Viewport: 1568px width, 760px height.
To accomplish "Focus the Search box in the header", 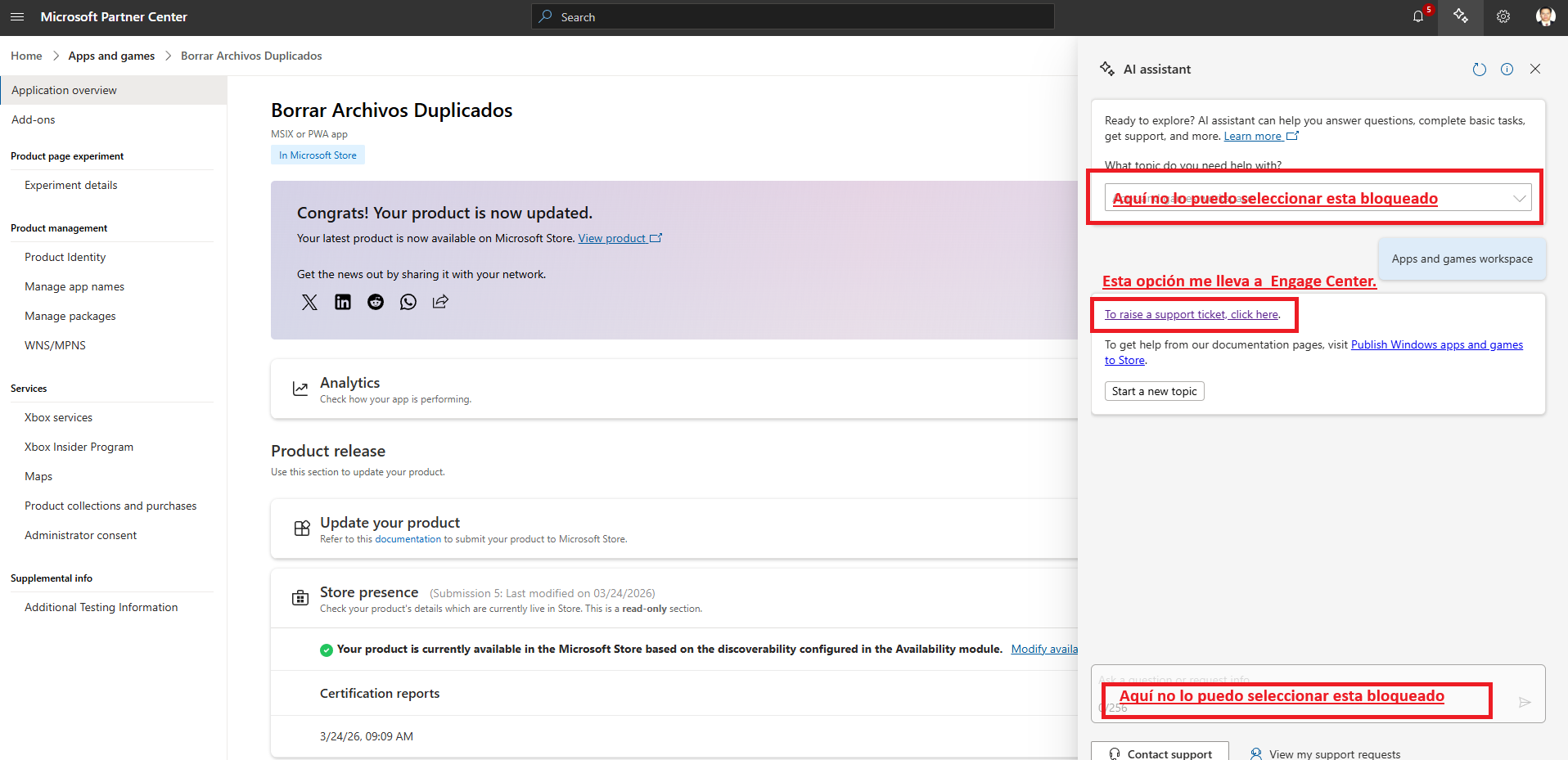I will pos(793,16).
